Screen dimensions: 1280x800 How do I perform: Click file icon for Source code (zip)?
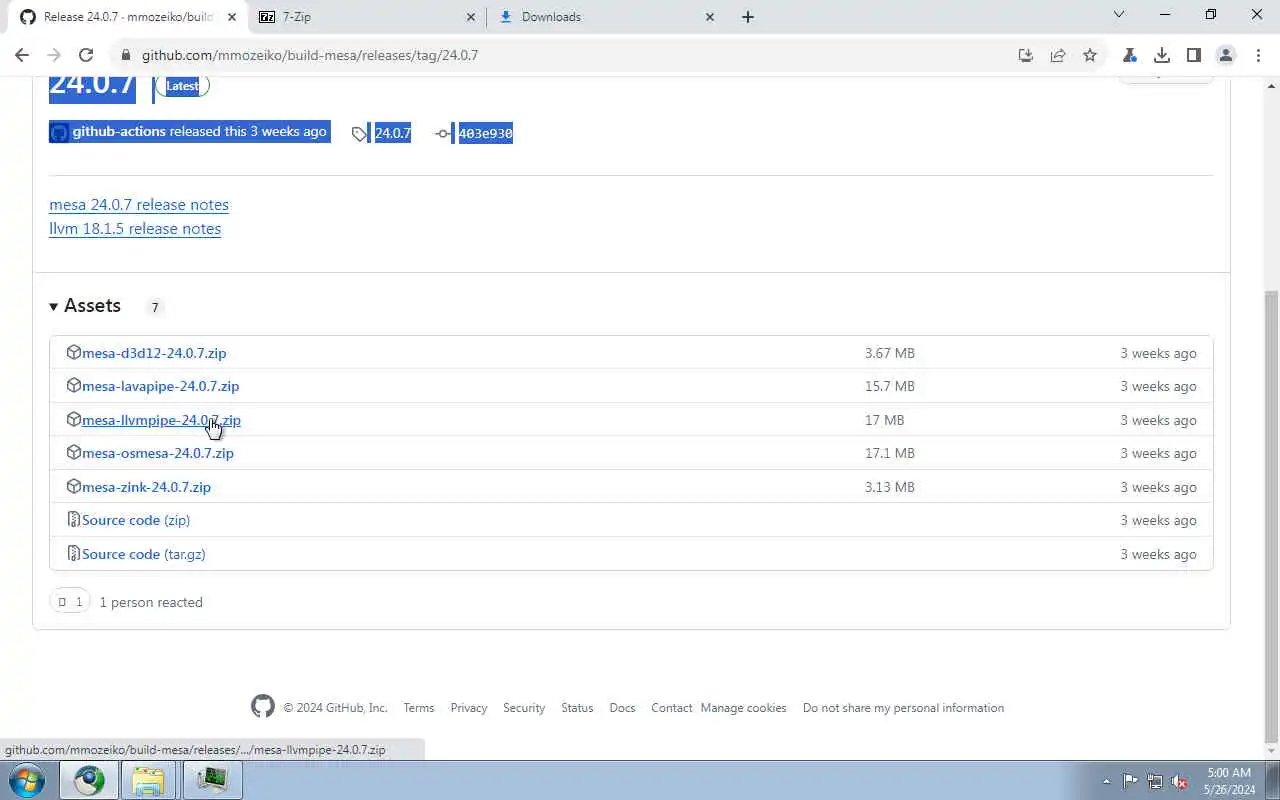pyautogui.click(x=73, y=519)
